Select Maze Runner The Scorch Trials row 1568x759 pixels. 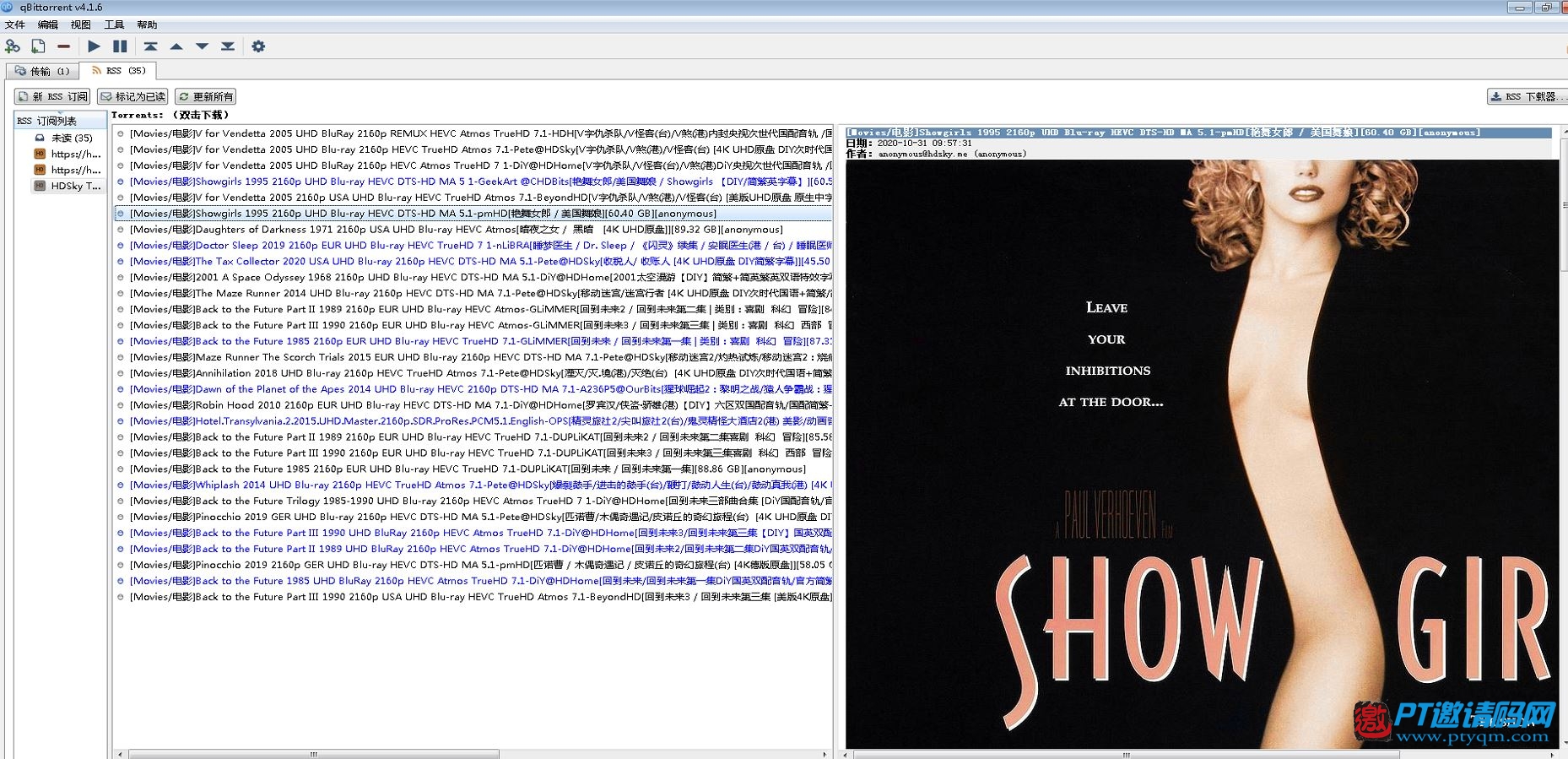(x=473, y=357)
